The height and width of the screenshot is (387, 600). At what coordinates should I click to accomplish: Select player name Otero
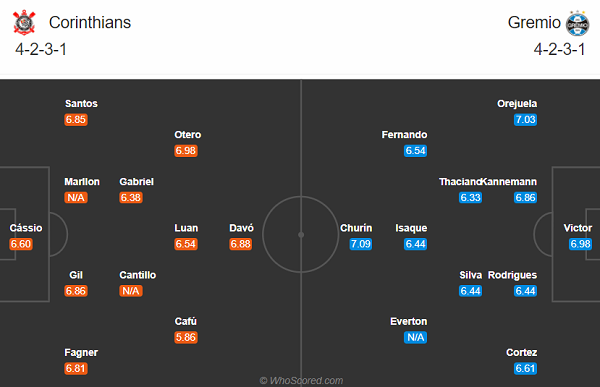(x=188, y=135)
